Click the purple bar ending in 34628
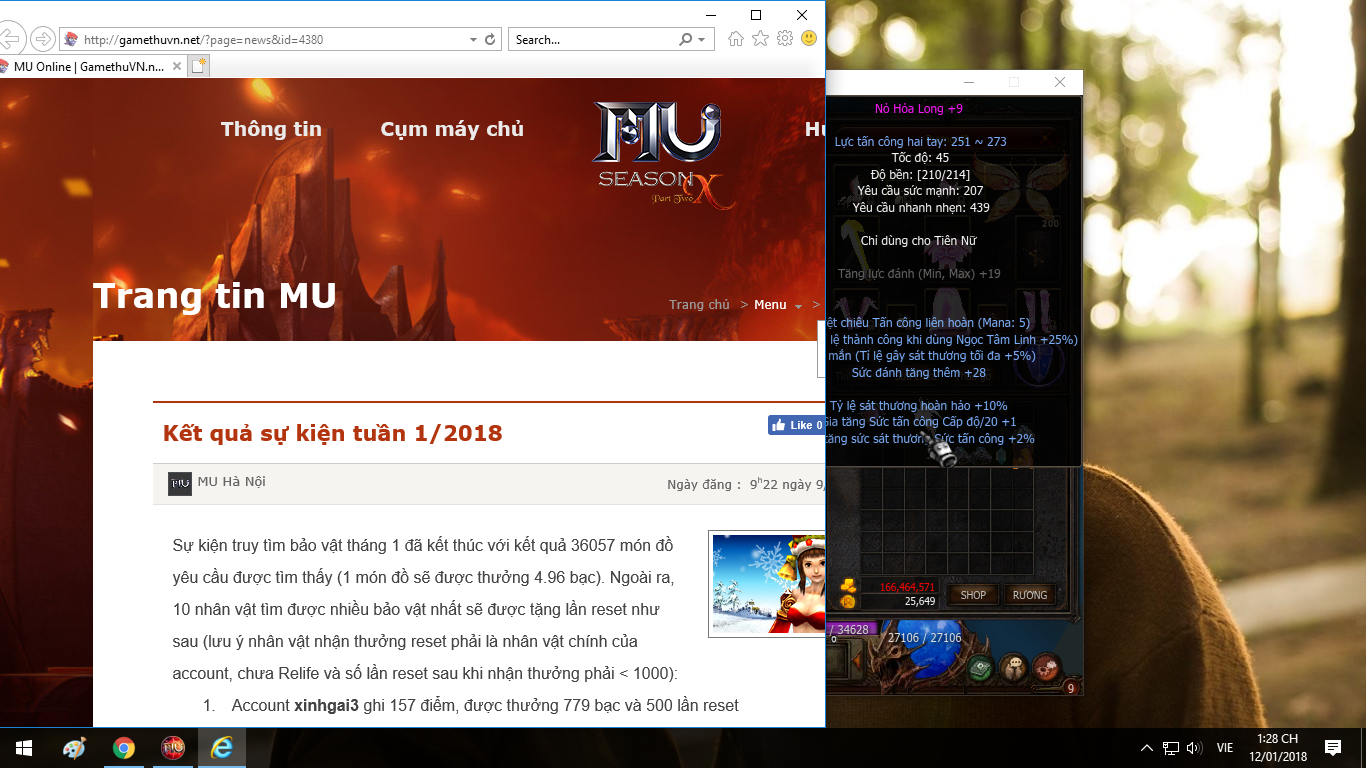 852,630
